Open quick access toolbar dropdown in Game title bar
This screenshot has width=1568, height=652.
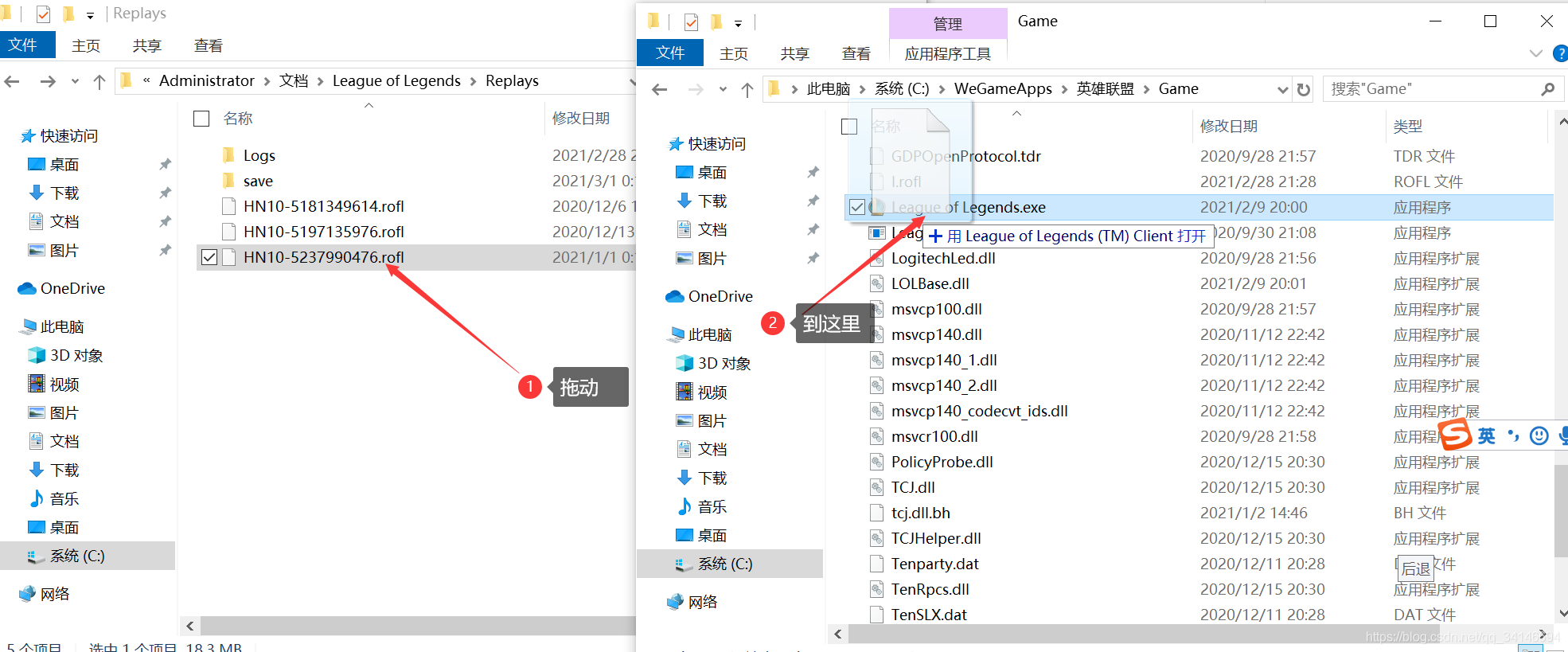click(x=738, y=23)
